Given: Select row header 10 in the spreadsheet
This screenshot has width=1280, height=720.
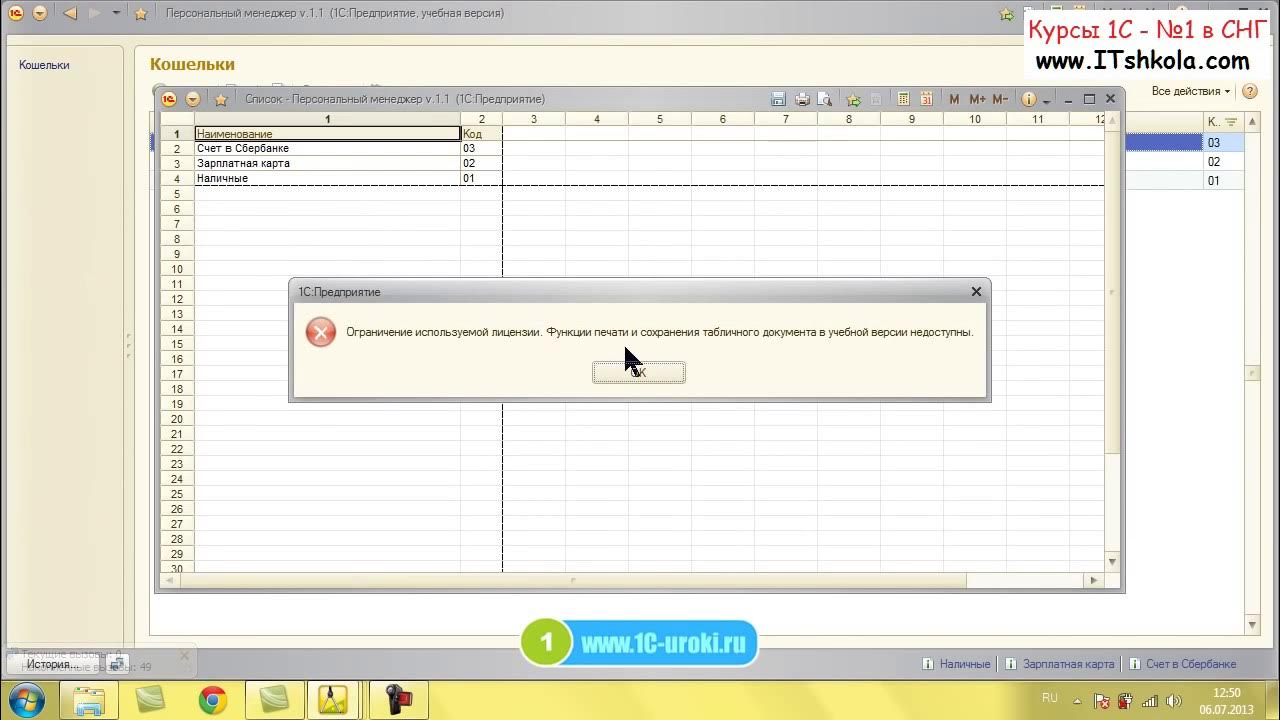Looking at the screenshot, I should (x=177, y=269).
